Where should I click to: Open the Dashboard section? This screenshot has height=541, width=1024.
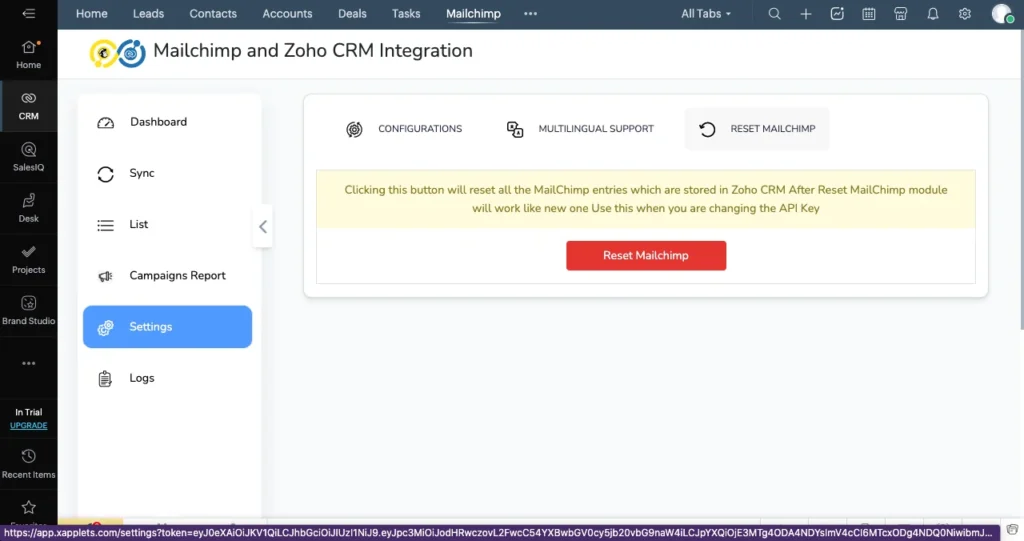point(167,122)
